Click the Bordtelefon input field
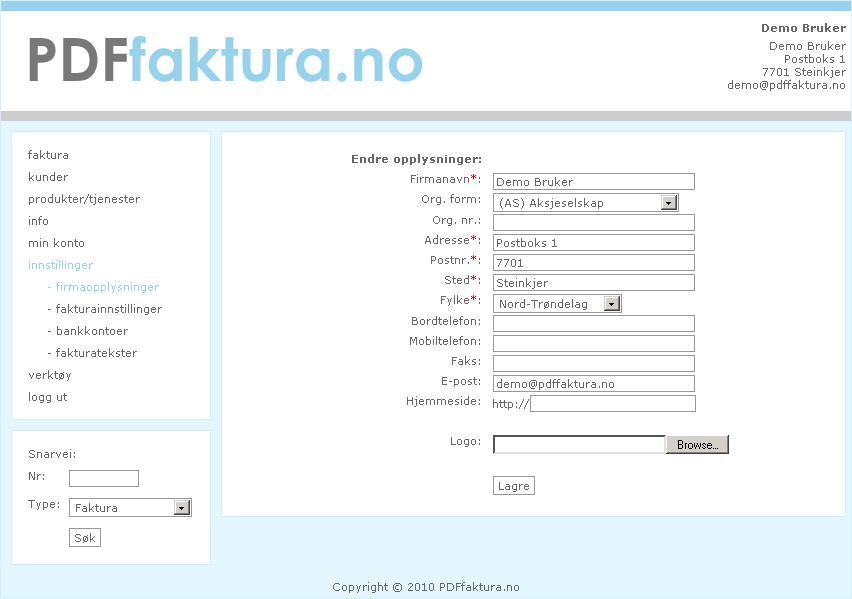 pos(594,323)
